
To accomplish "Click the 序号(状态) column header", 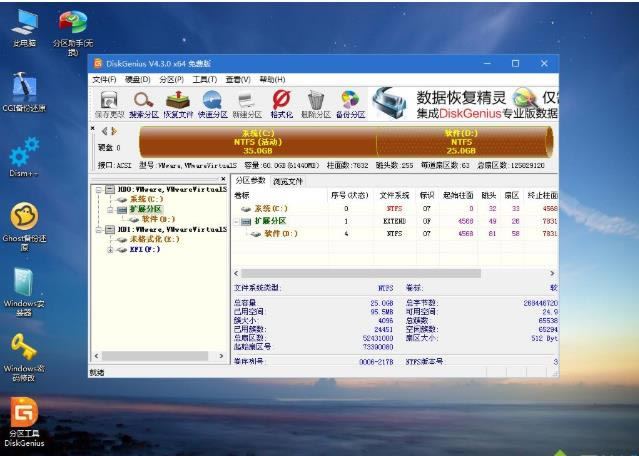I will tap(350, 196).
